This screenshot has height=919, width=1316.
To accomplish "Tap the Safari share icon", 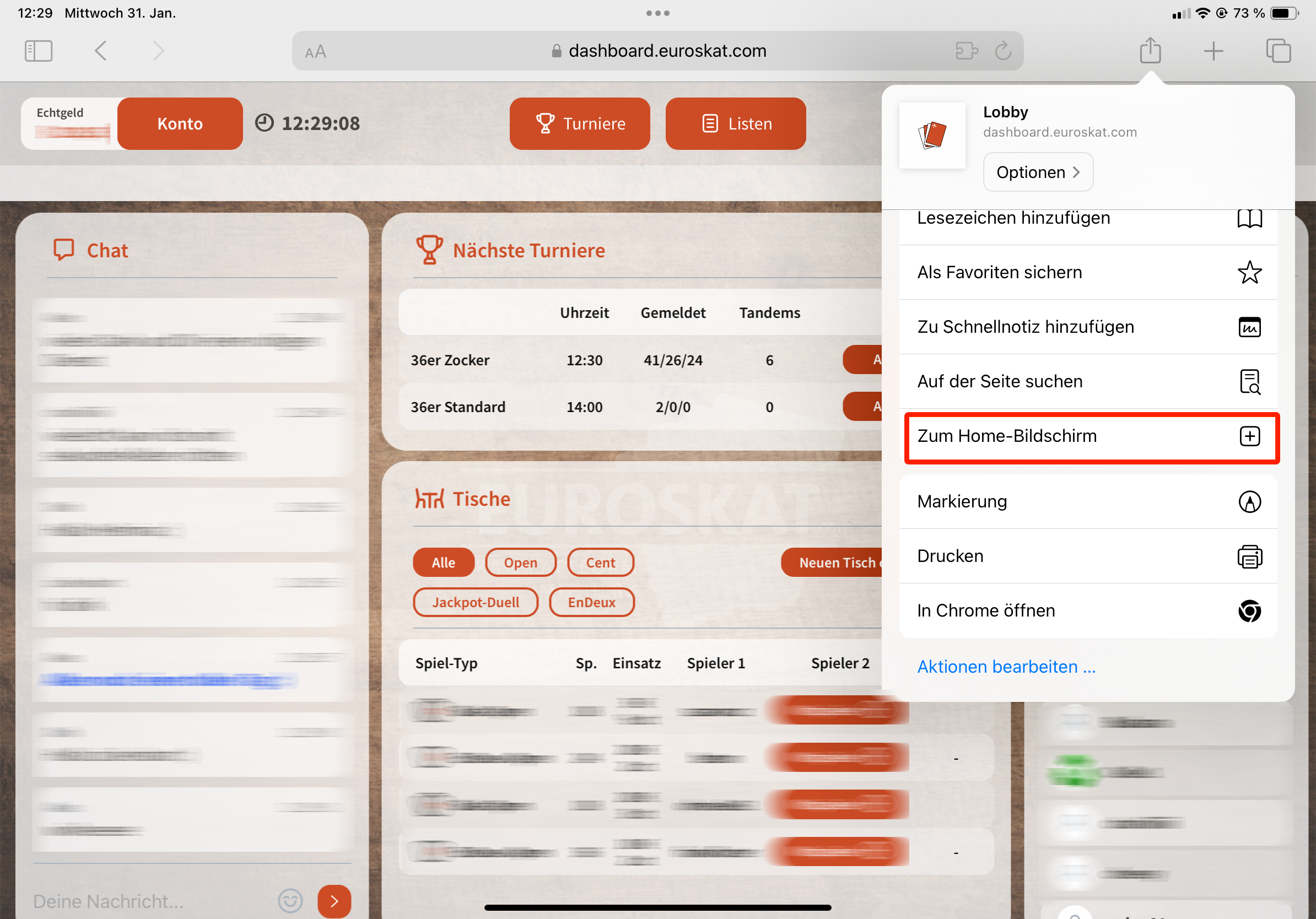I will tap(1150, 51).
